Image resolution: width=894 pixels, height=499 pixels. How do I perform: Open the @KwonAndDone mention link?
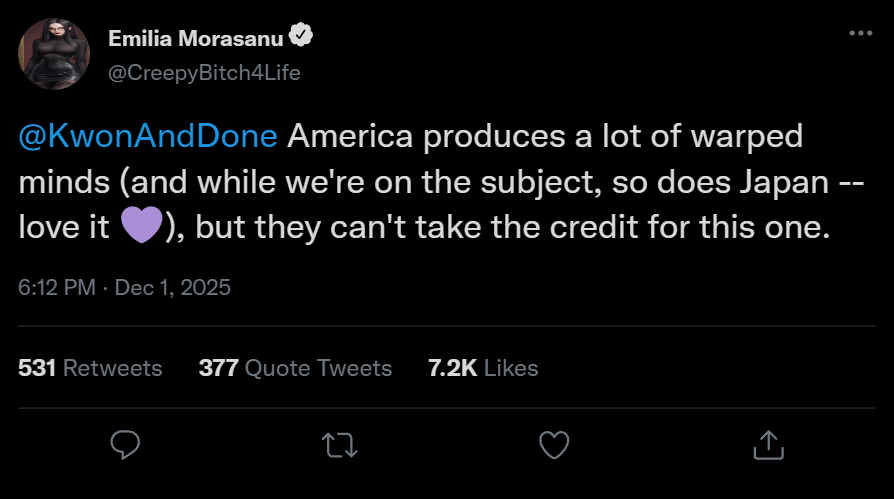click(148, 136)
